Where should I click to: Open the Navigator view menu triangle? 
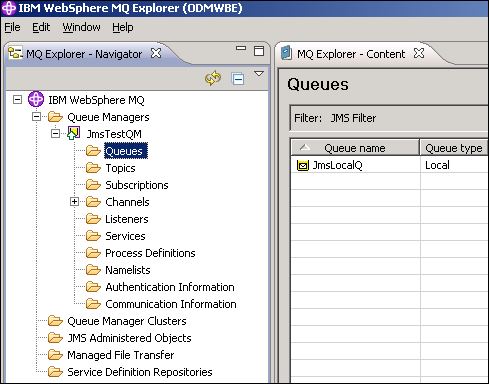(x=259, y=74)
